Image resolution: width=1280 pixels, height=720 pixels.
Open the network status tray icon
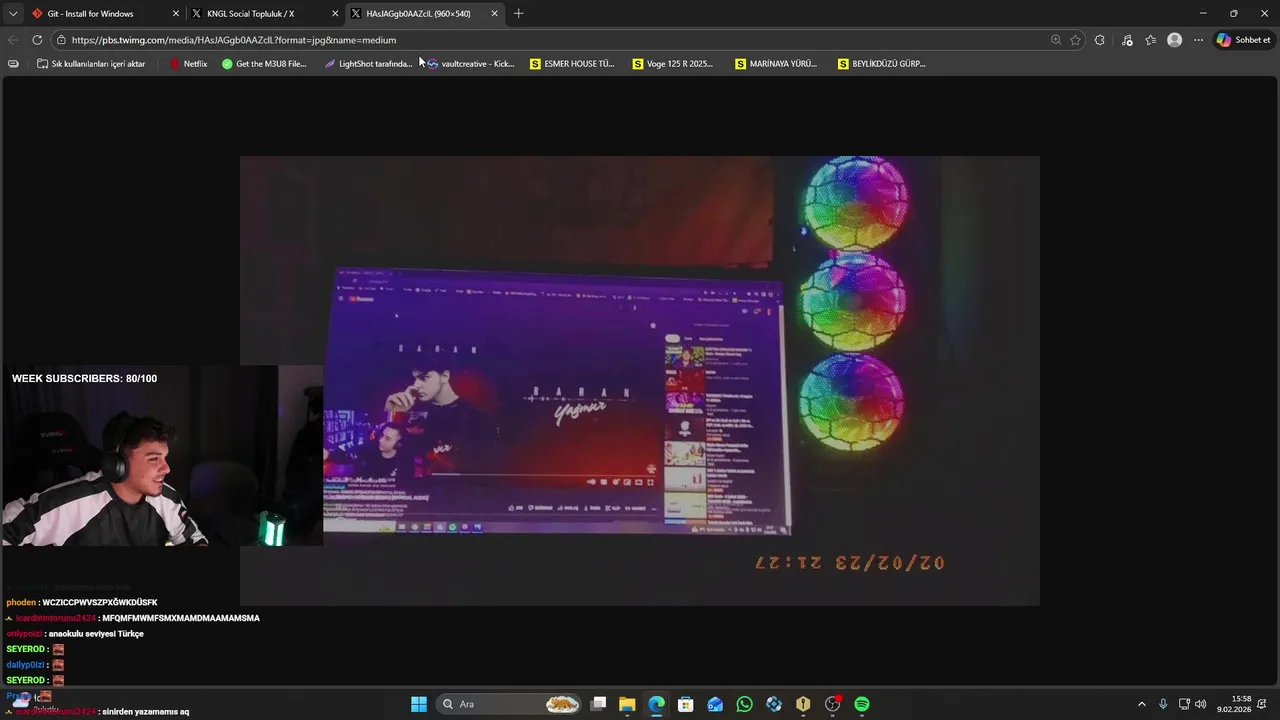1184,704
